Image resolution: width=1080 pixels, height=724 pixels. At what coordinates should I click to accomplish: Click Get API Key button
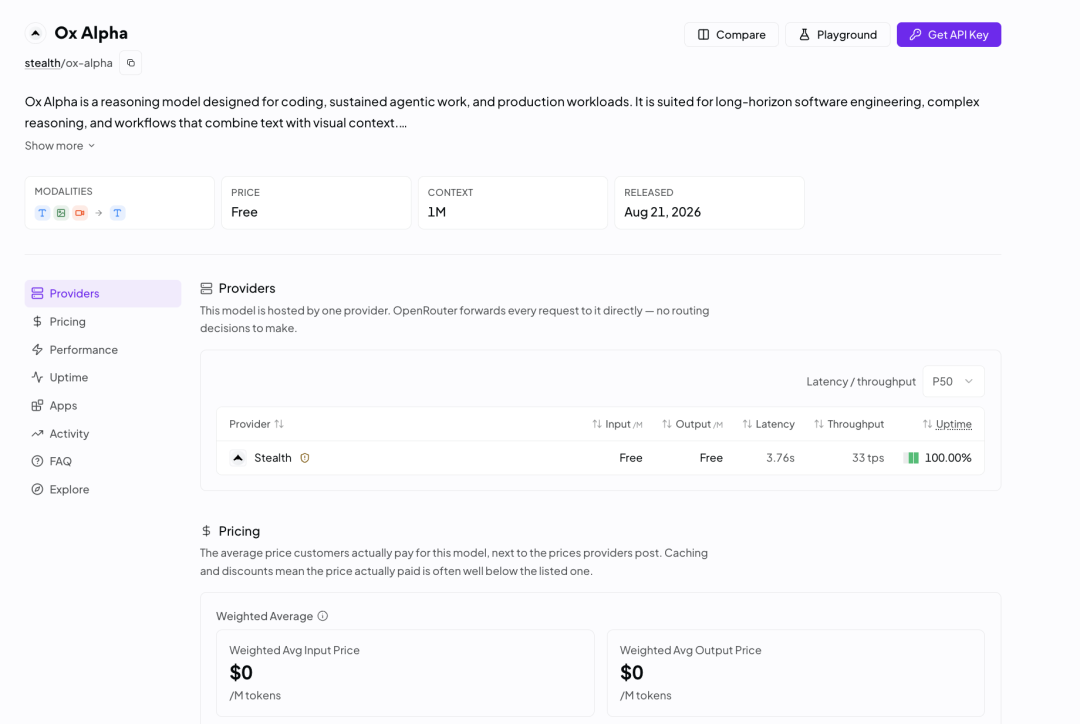(x=948, y=34)
